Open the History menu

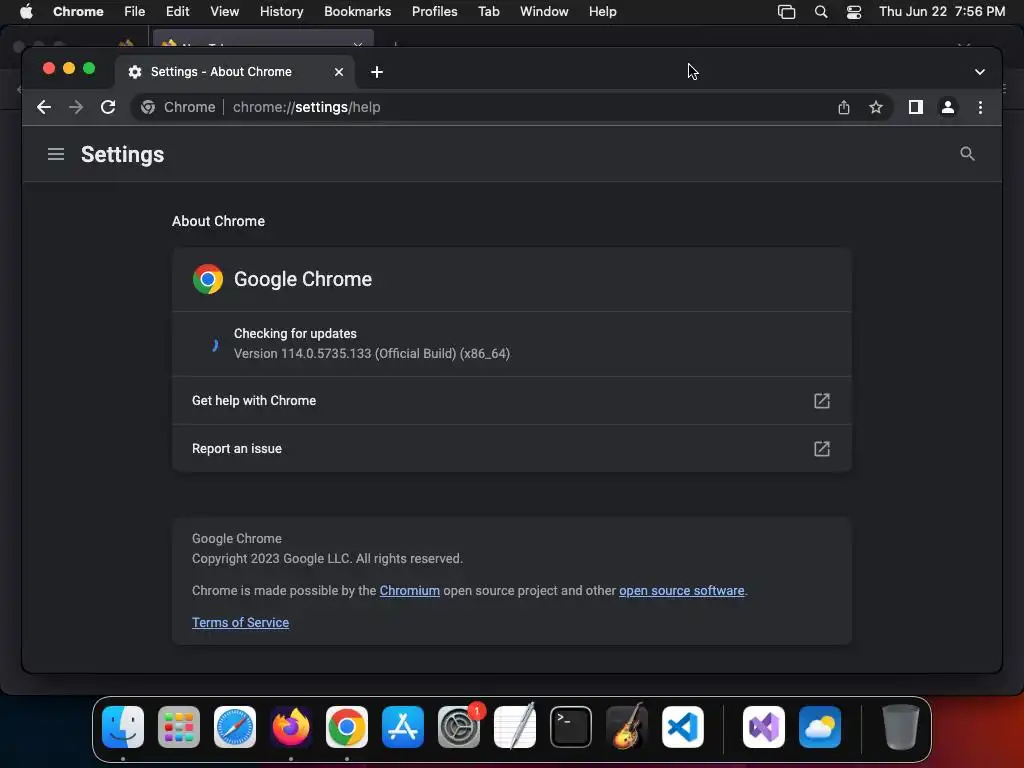tap(281, 11)
